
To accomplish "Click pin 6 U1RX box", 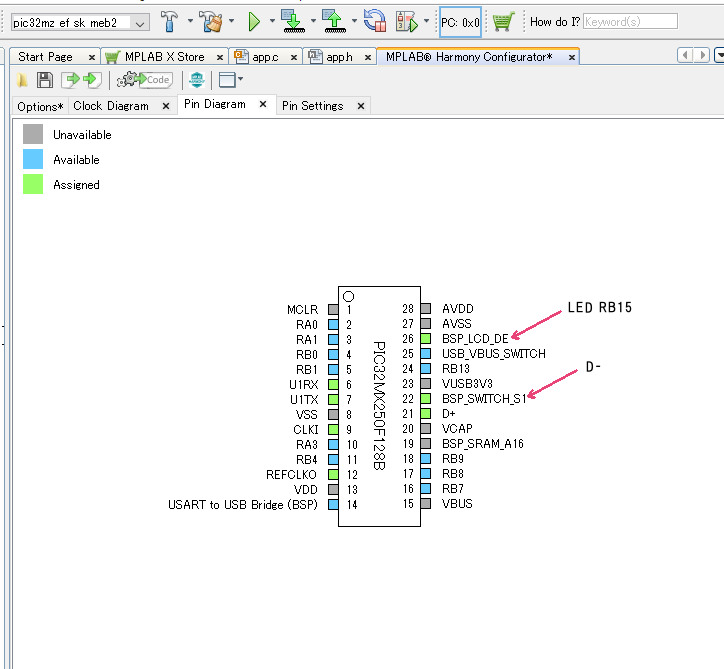I will pos(333,384).
